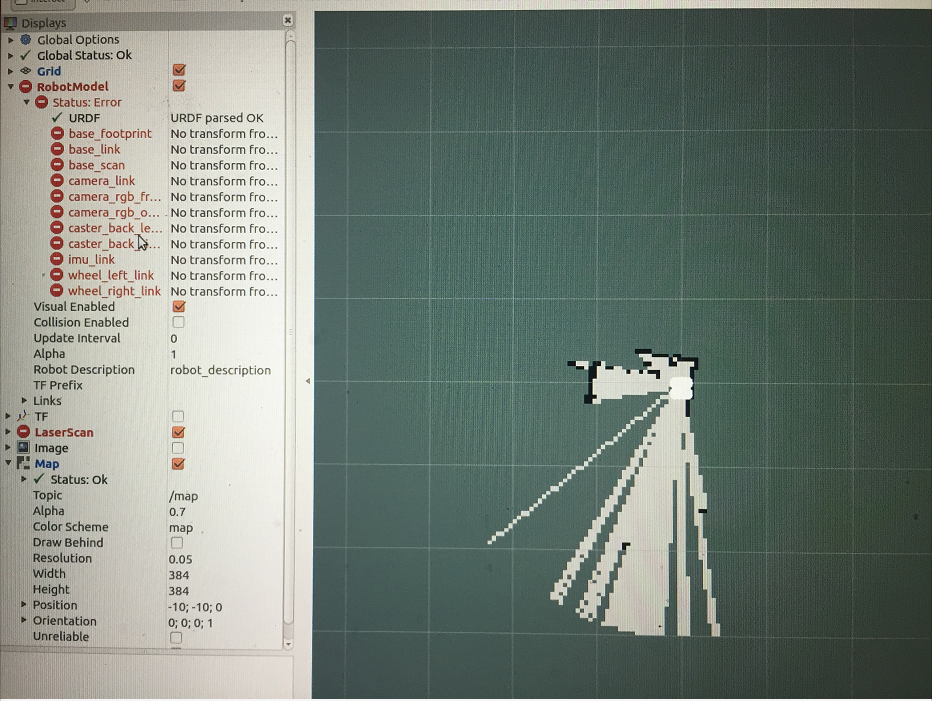Viewport: 932px width, 701px height.
Task: Expand the Position property of Map
Action: (24, 605)
